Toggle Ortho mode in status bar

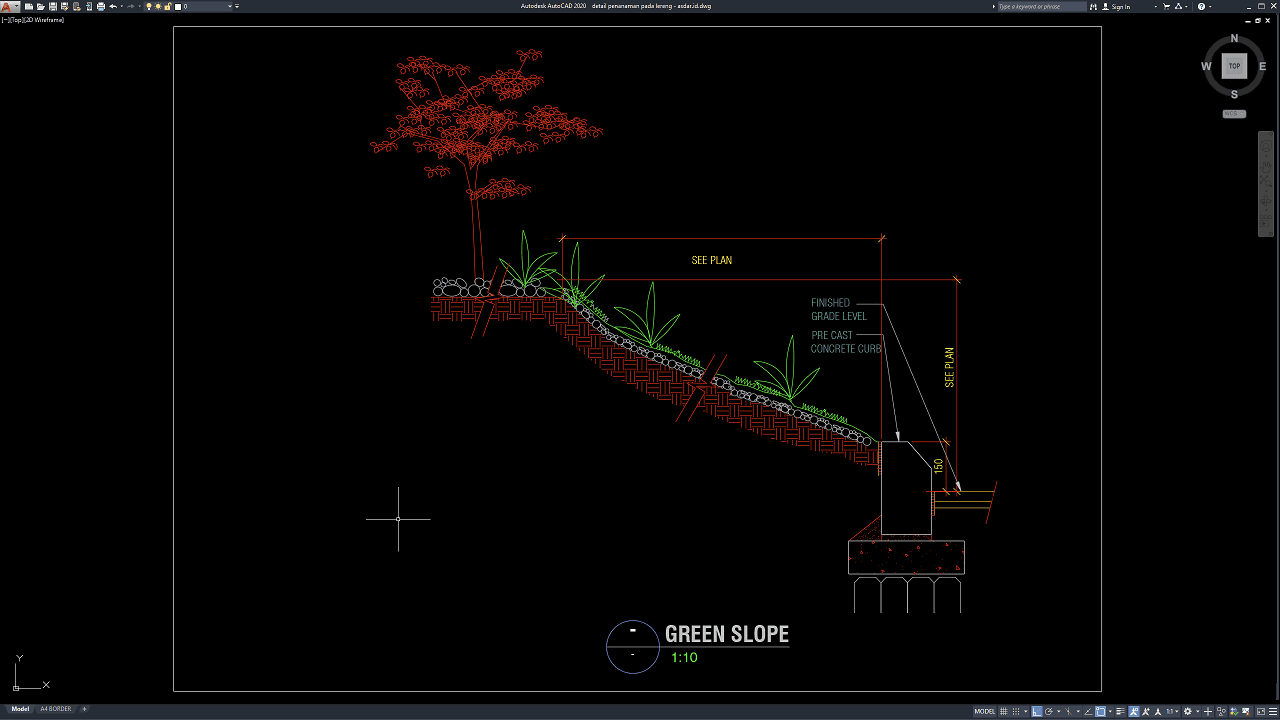pyautogui.click(x=1037, y=711)
